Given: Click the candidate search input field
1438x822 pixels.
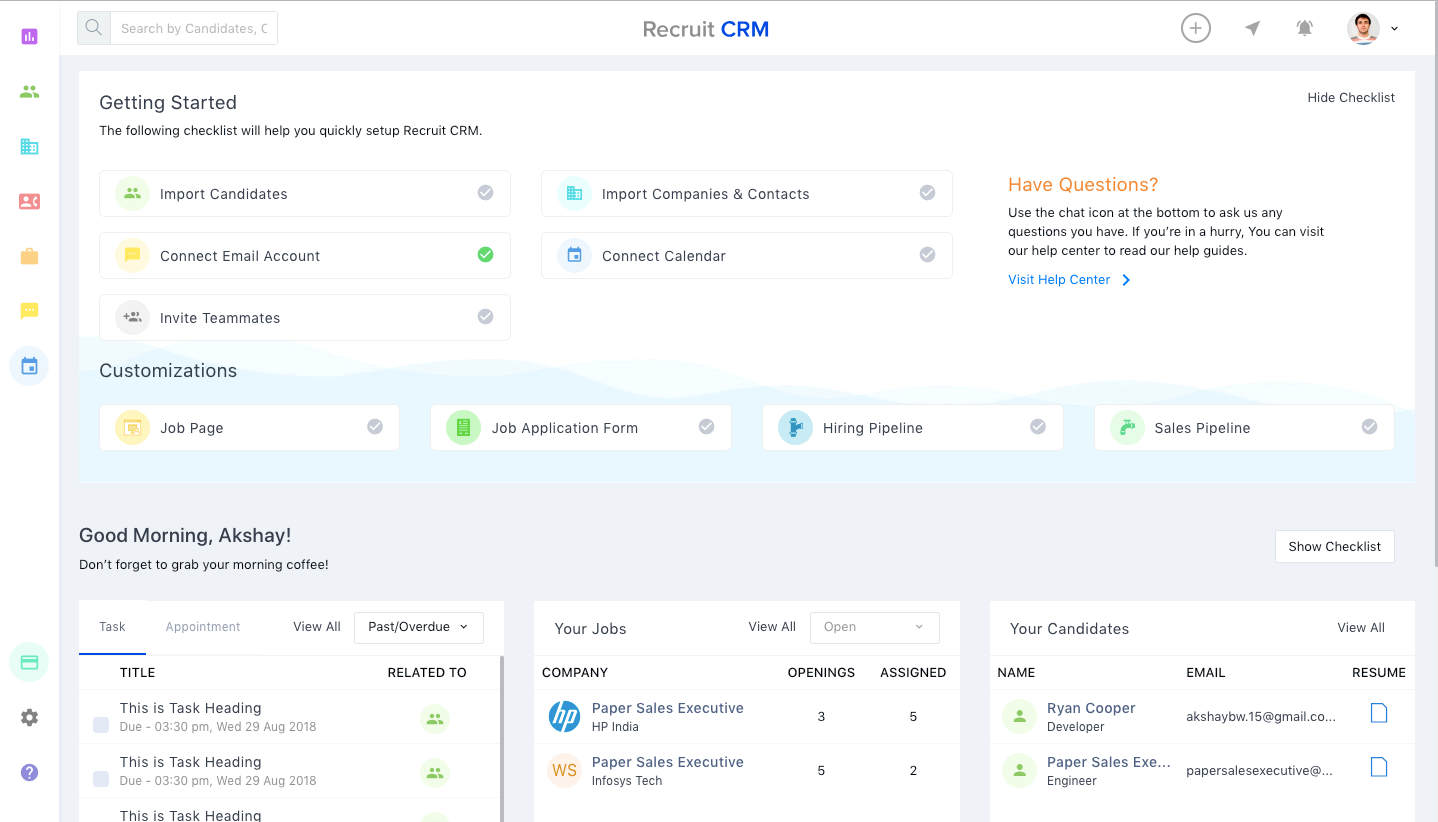Looking at the screenshot, I should click(193, 29).
